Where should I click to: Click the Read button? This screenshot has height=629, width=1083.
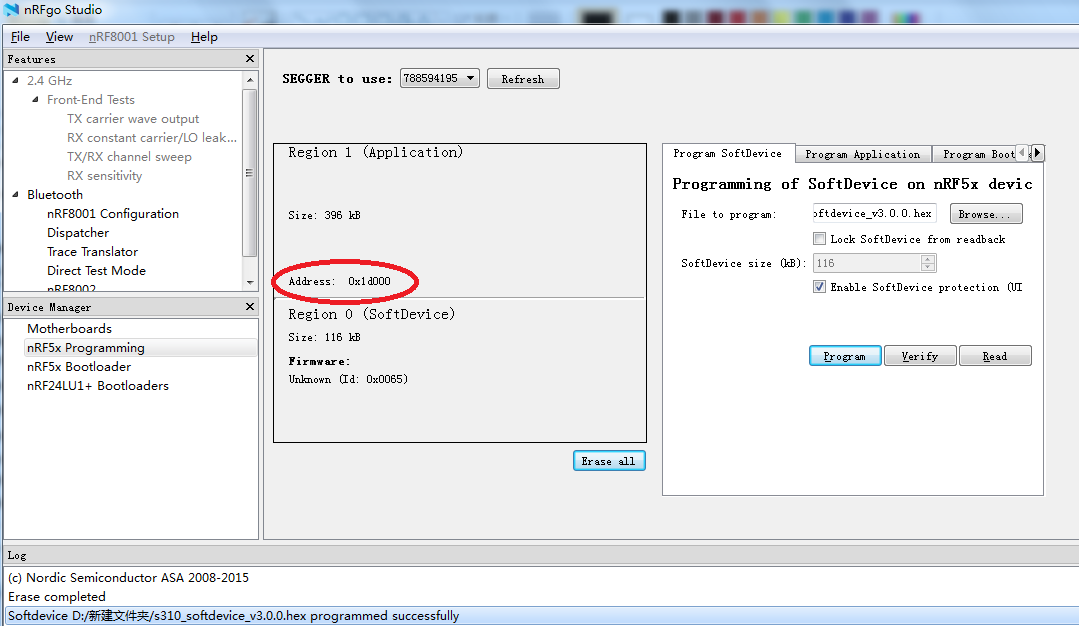tap(995, 356)
